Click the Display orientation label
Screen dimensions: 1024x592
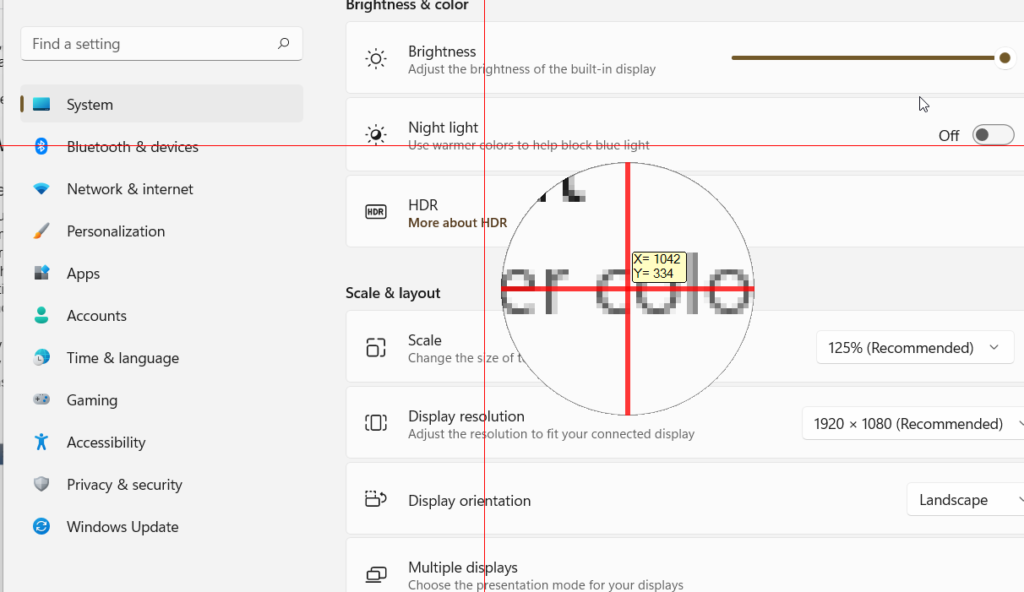point(469,501)
